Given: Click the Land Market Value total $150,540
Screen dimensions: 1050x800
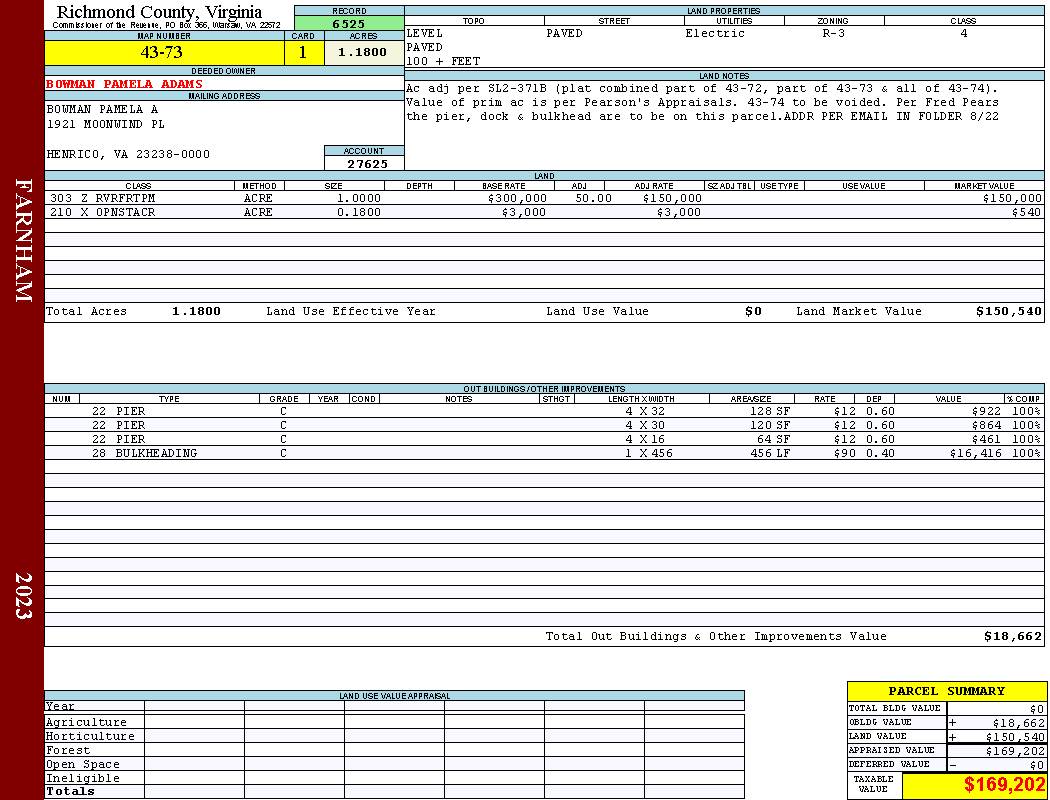Looking at the screenshot, I should [x=1008, y=311].
